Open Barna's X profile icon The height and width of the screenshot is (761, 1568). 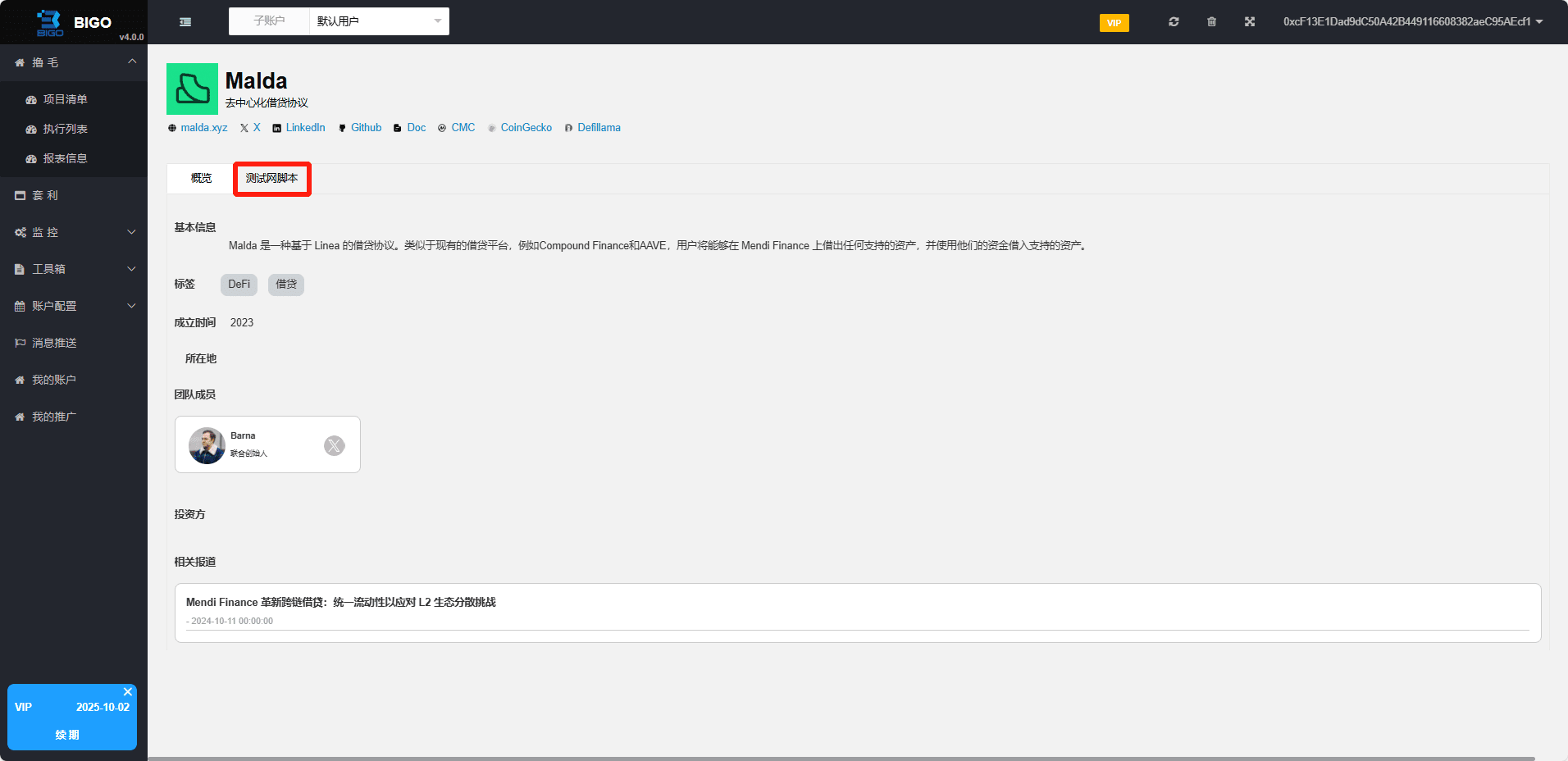point(335,445)
